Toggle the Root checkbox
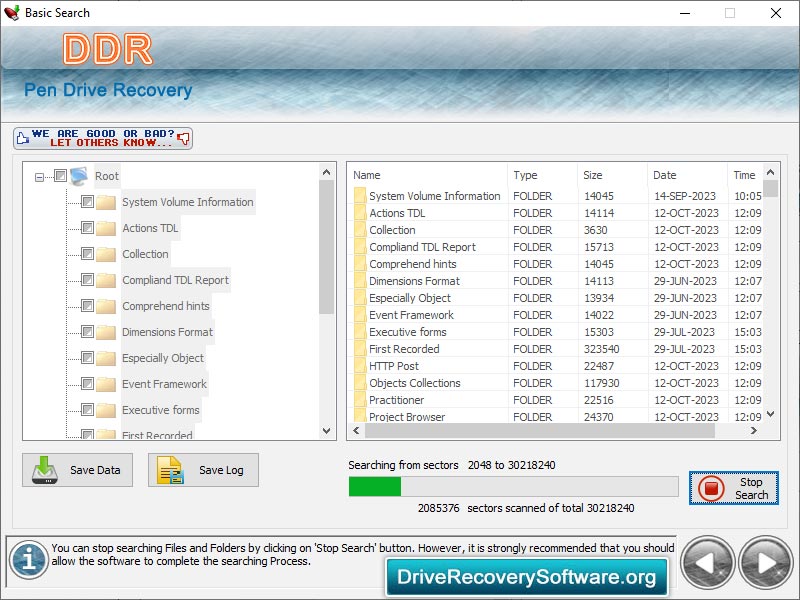This screenshot has width=800, height=600. click(x=60, y=176)
